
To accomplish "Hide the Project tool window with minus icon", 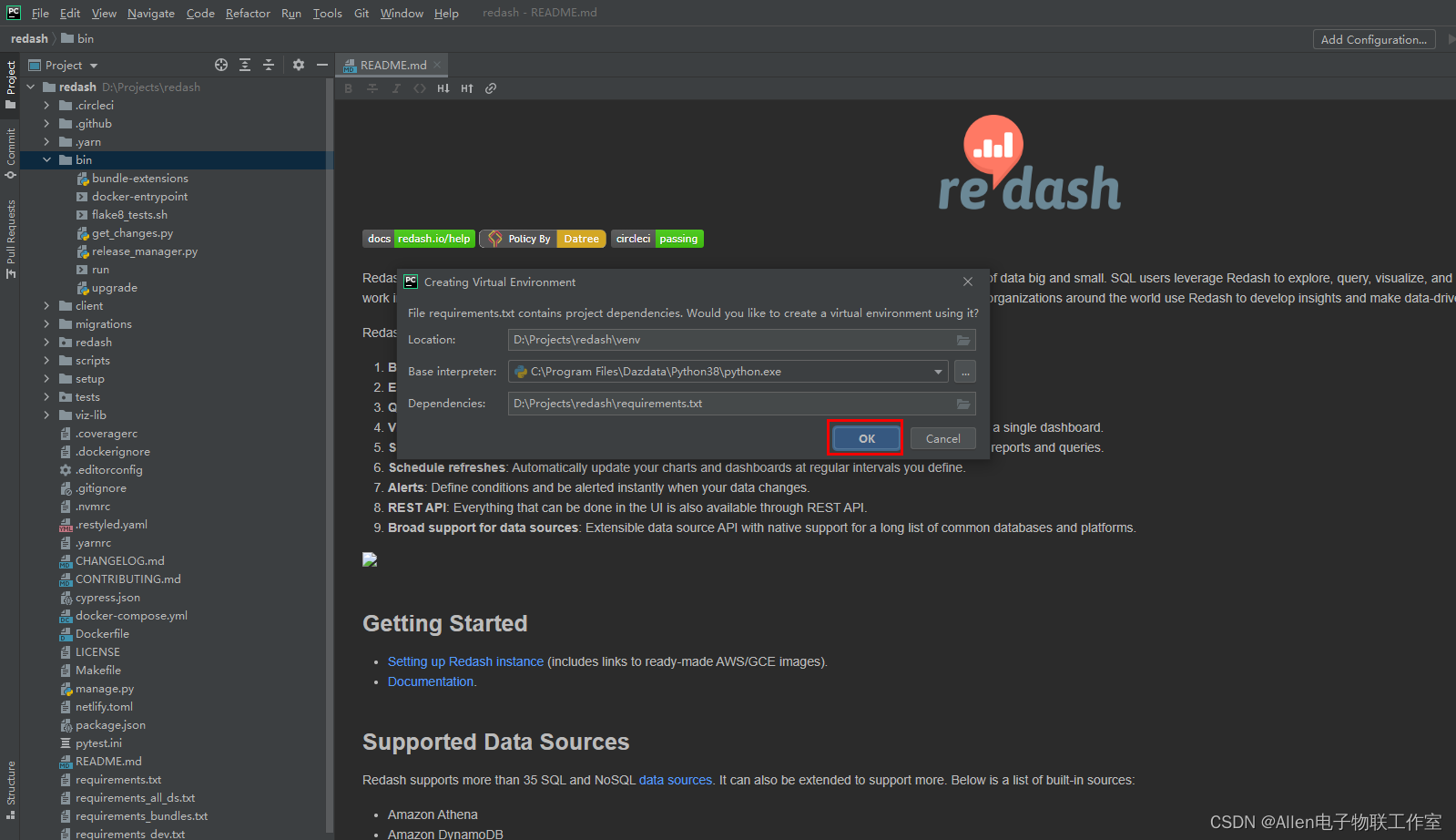I will click(x=321, y=65).
